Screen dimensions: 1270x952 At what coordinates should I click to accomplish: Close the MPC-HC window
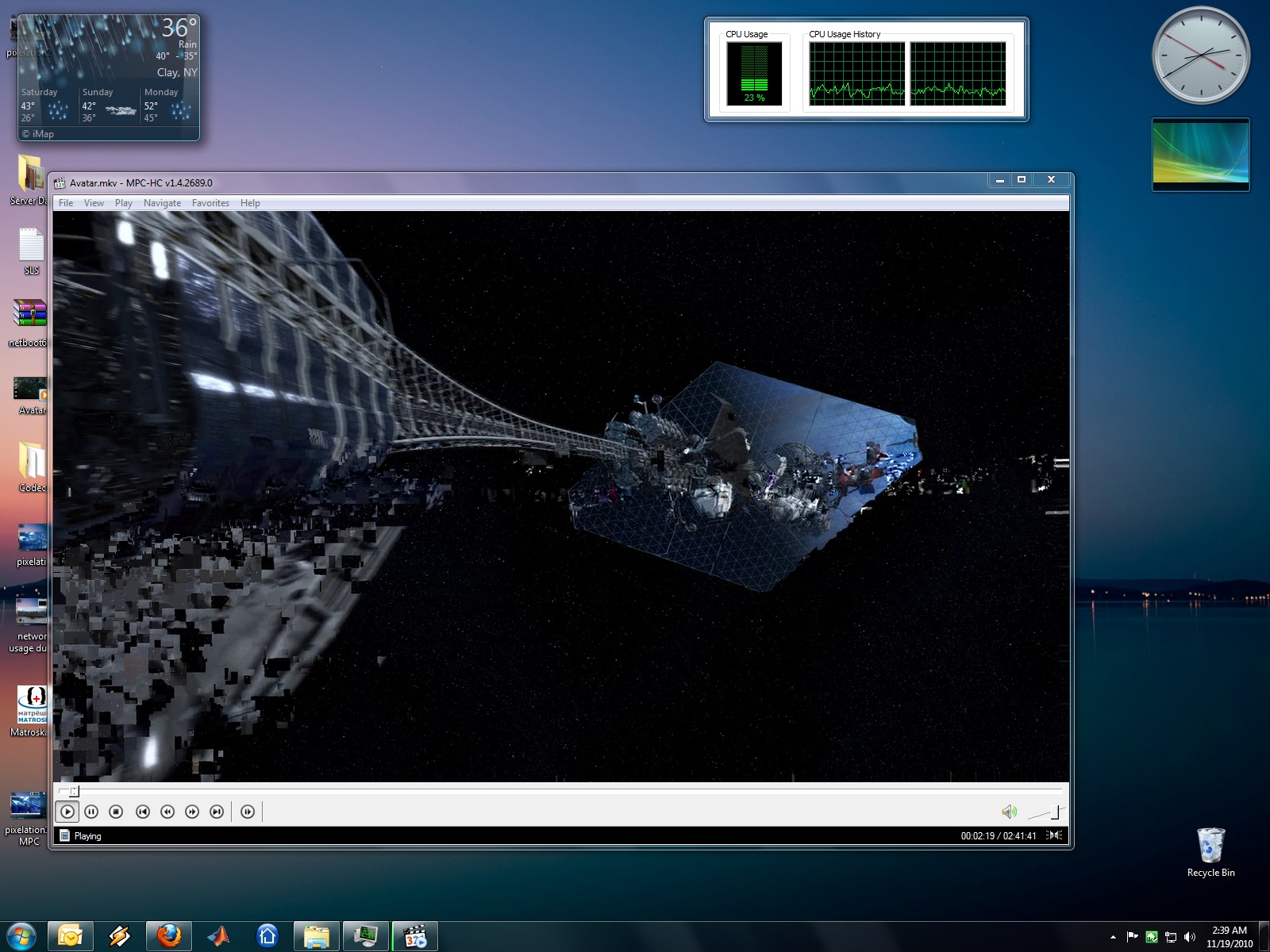1051,180
